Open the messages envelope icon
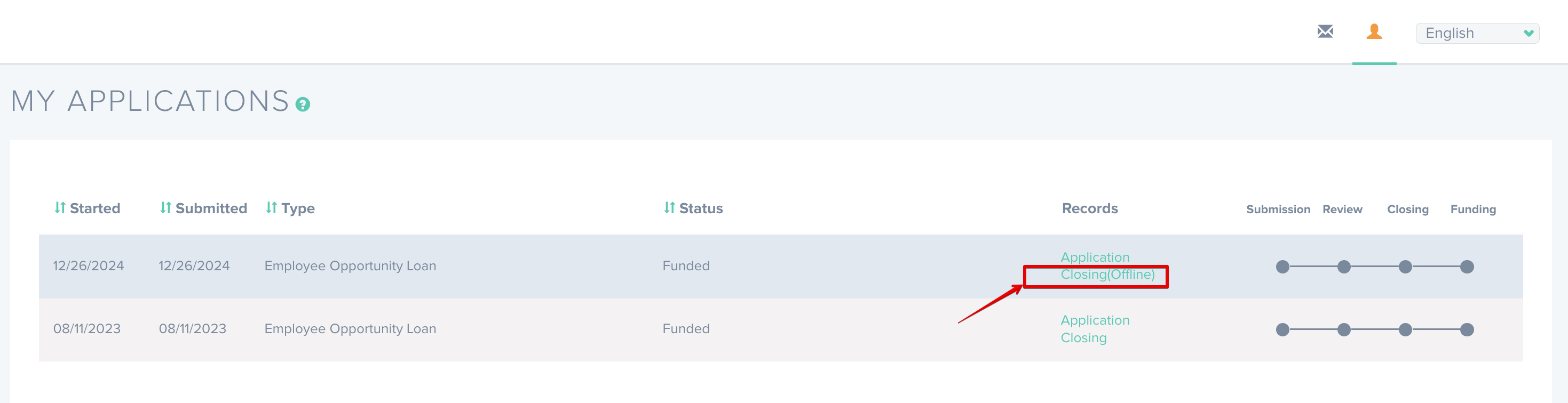Image resolution: width=1568 pixels, height=403 pixels. [x=1325, y=31]
